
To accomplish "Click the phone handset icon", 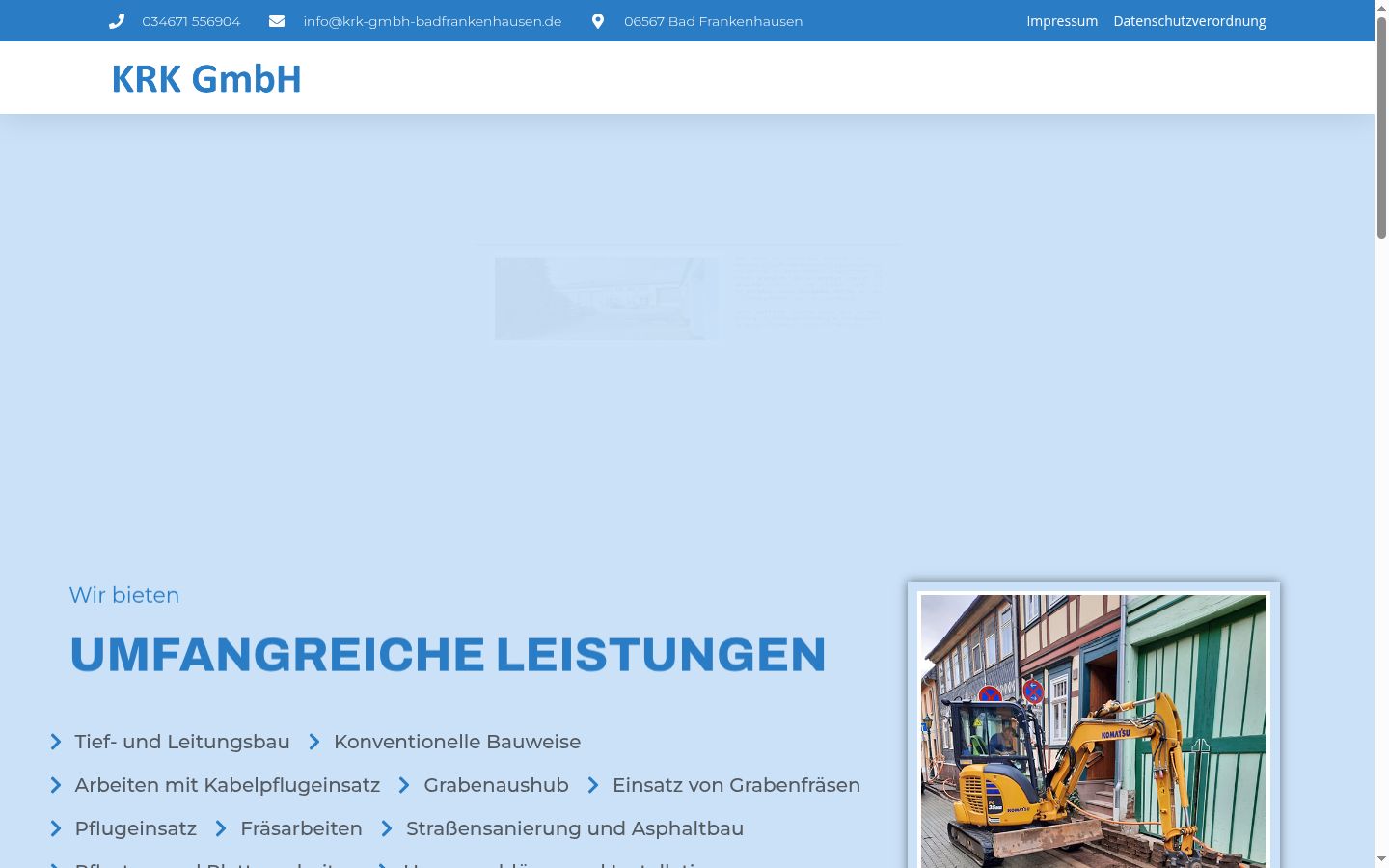I will coord(117,21).
